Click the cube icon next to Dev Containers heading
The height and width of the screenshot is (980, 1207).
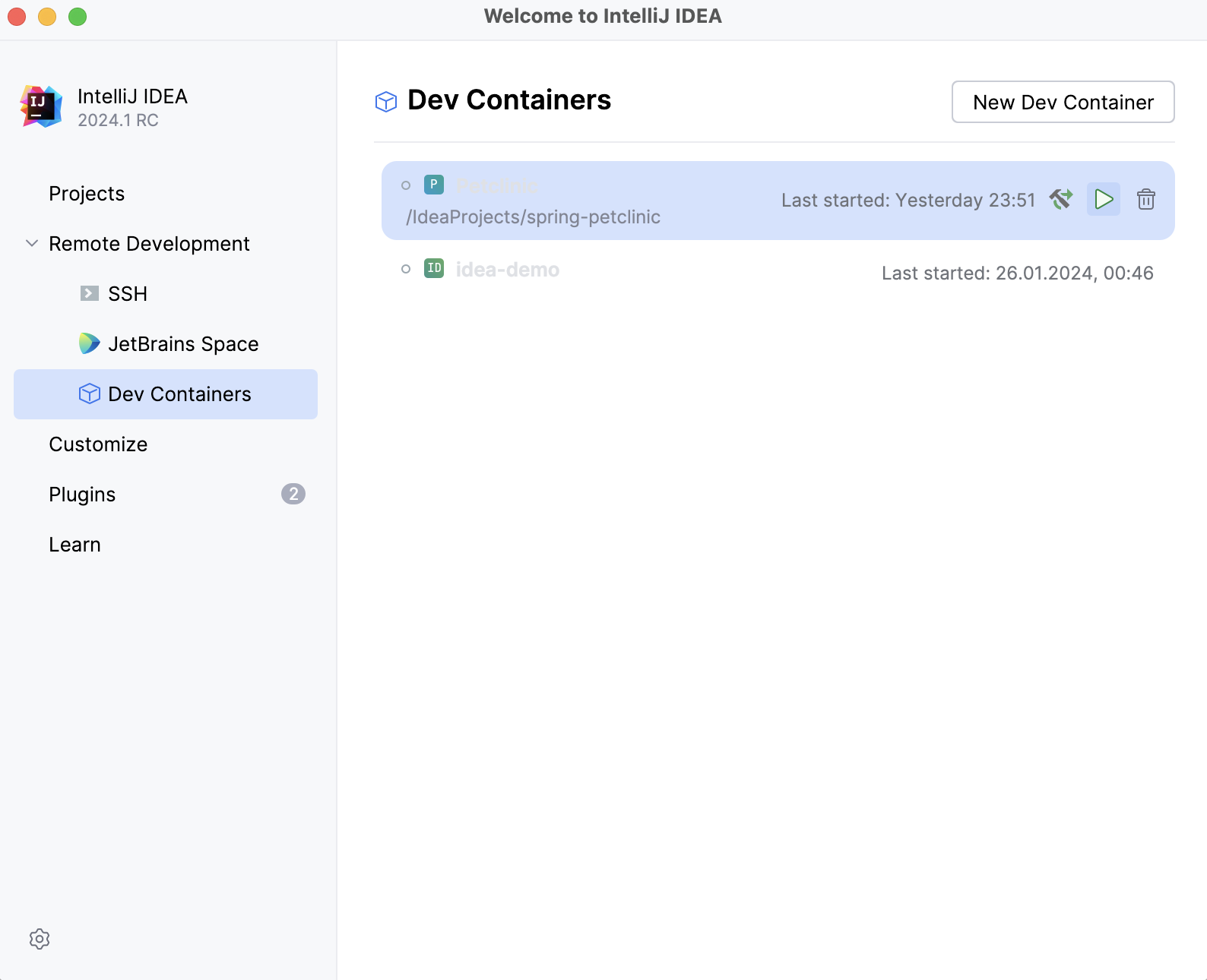point(386,101)
